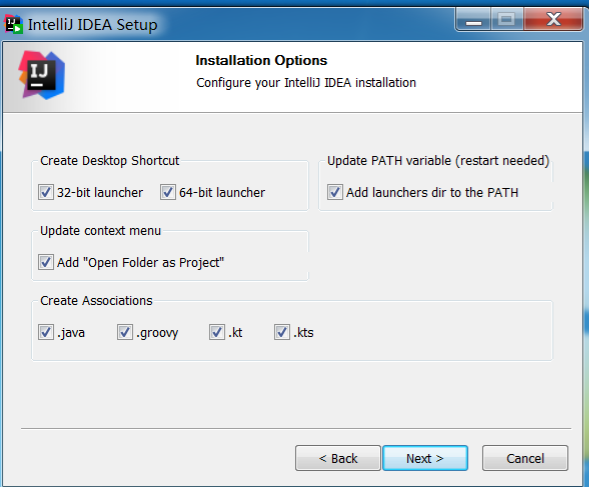Uncheck the 32-bit launcher shortcut option
This screenshot has width=589, height=487.
click(x=46, y=192)
